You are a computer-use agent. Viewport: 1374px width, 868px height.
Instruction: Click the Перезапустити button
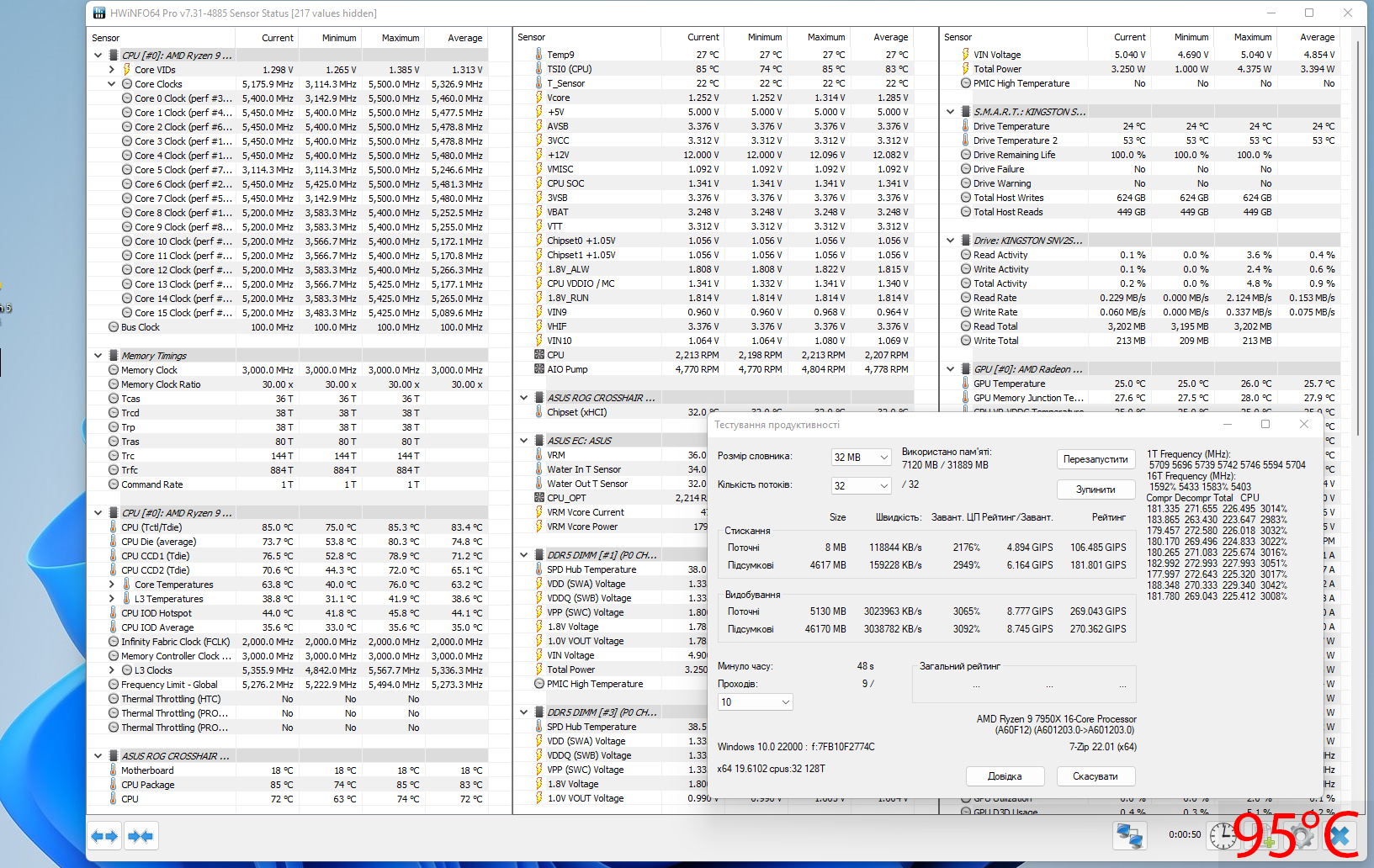point(1095,459)
